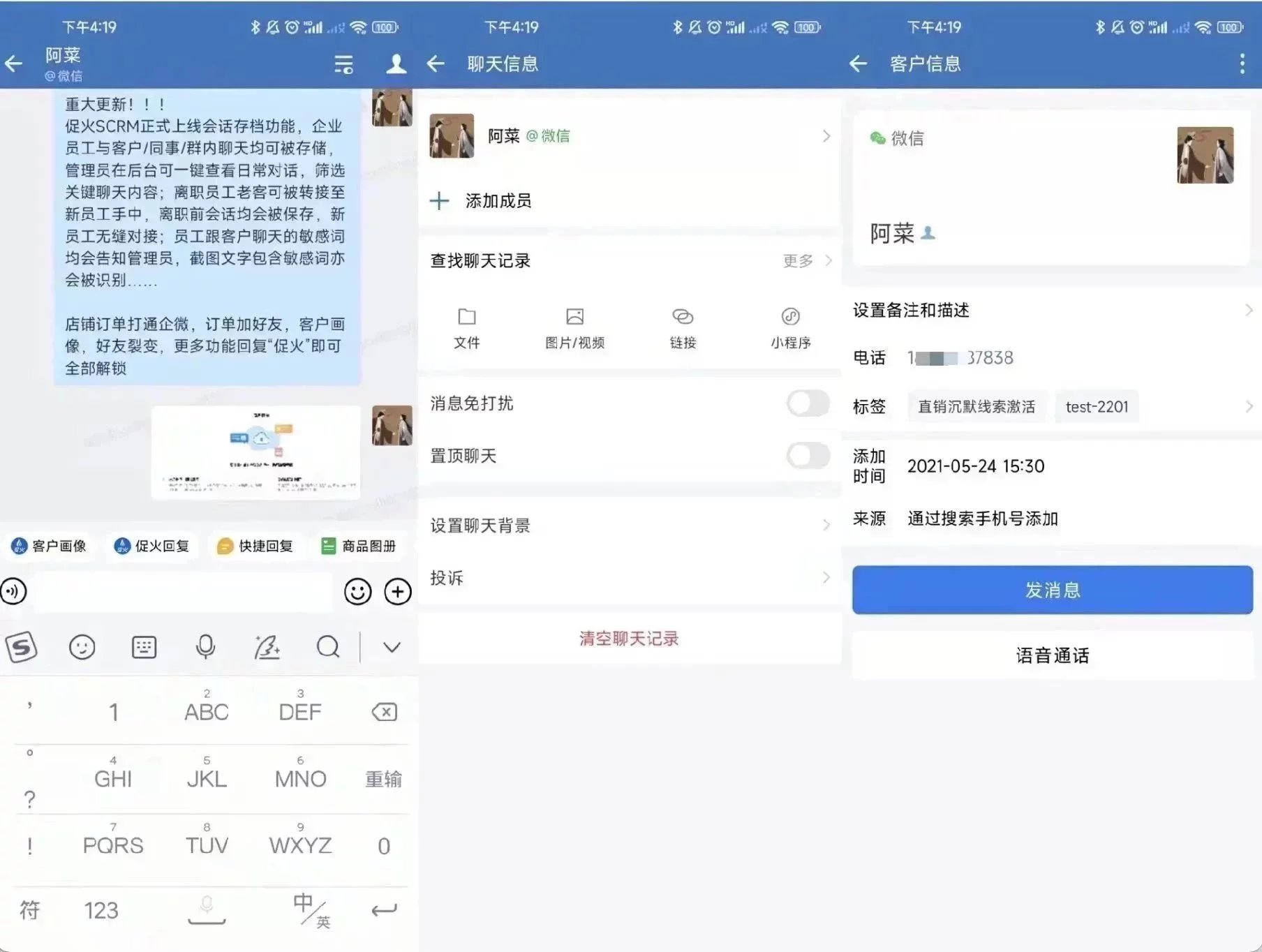Tap the keyboard search magnifier icon
1262x952 pixels.
328,647
